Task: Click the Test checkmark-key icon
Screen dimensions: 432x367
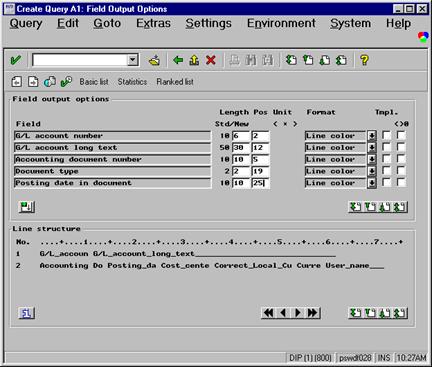Action: [66, 82]
